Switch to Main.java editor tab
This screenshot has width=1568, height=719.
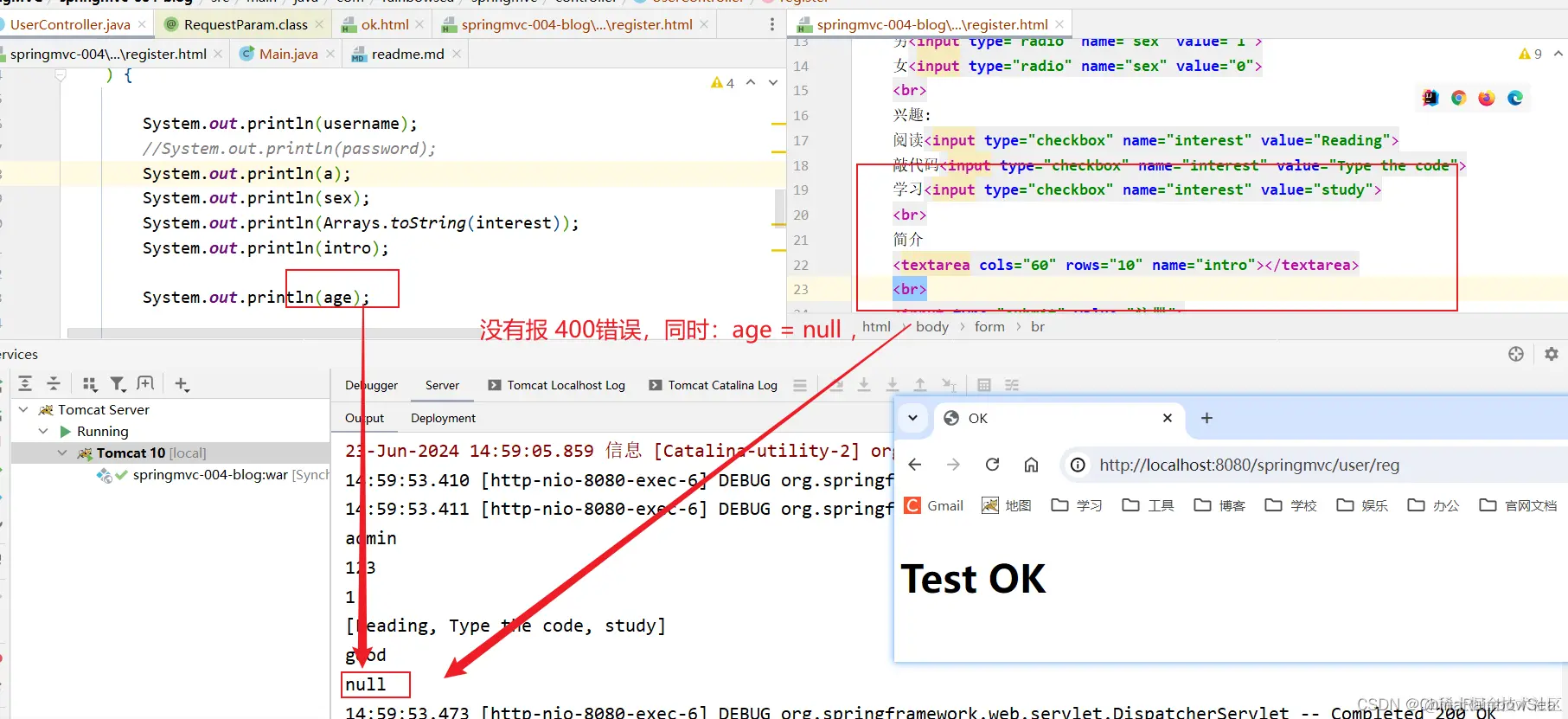coord(288,54)
